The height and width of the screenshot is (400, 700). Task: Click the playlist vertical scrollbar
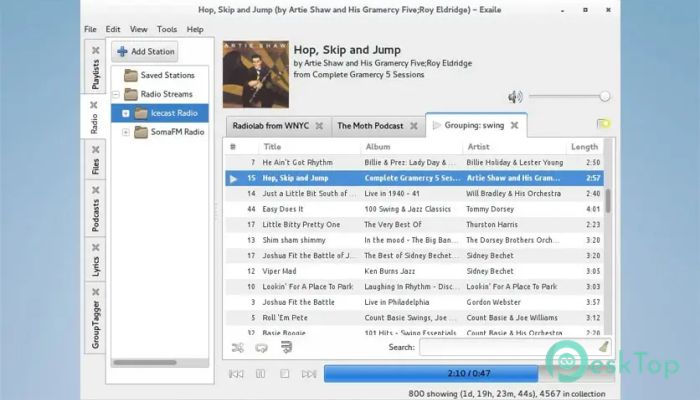point(608,200)
